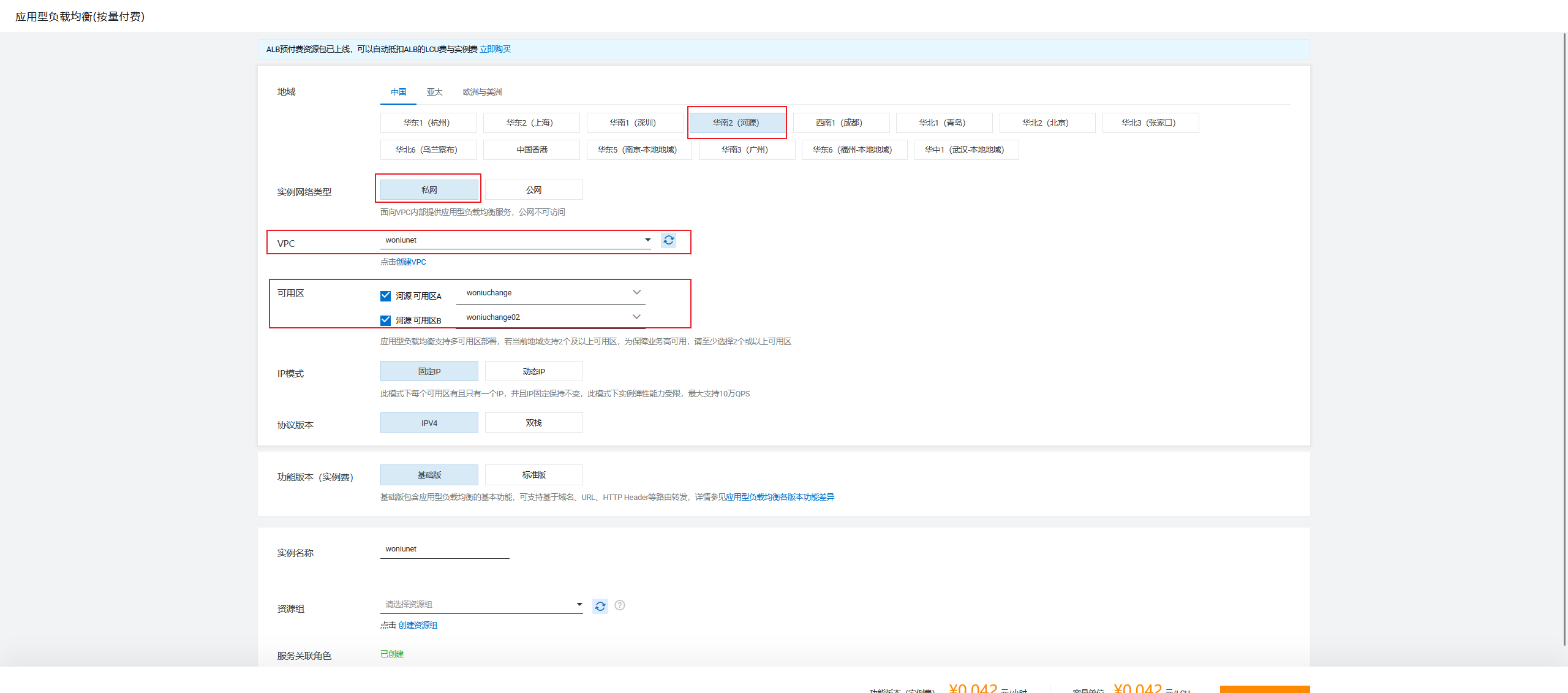
Task: Switch to the 亚太 region tab
Action: click(x=434, y=92)
